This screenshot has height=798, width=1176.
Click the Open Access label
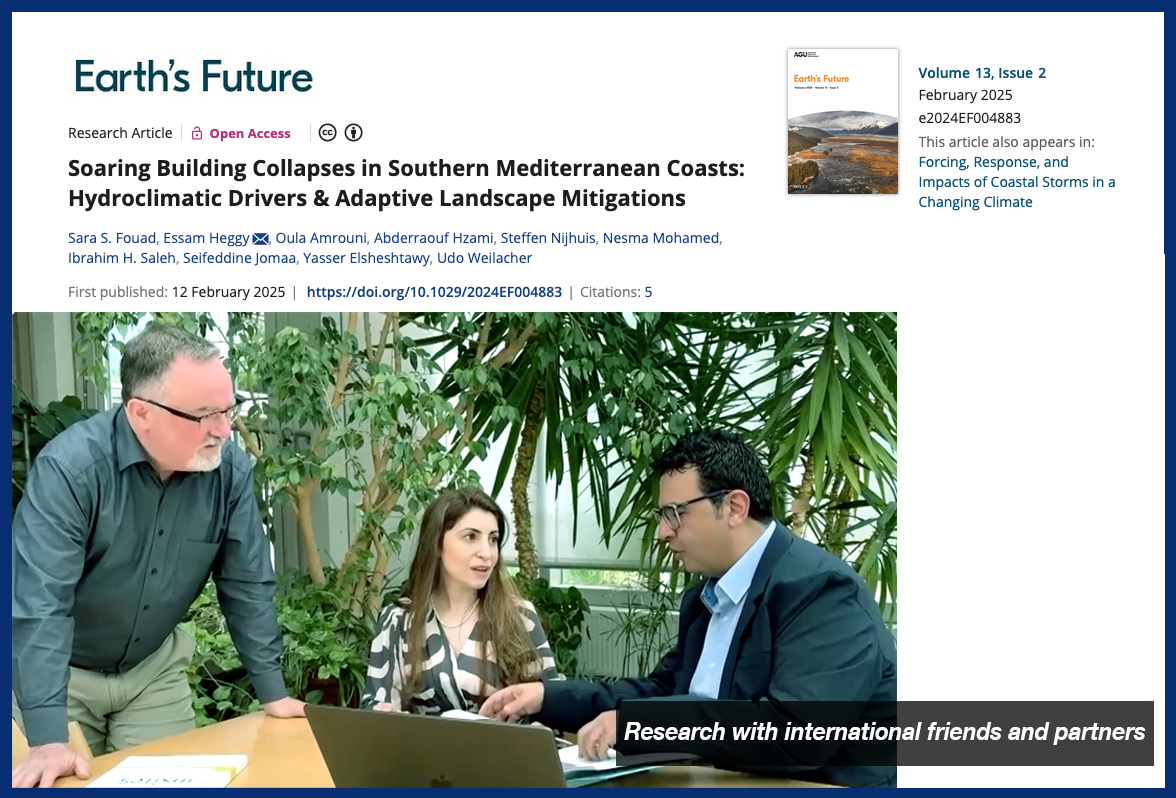coord(250,133)
